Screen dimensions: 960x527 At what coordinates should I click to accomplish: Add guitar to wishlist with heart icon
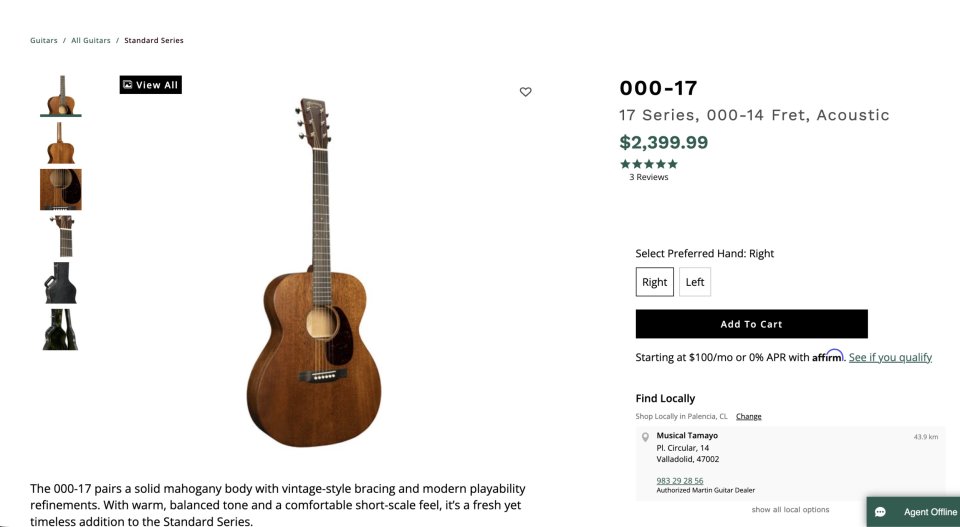526,92
